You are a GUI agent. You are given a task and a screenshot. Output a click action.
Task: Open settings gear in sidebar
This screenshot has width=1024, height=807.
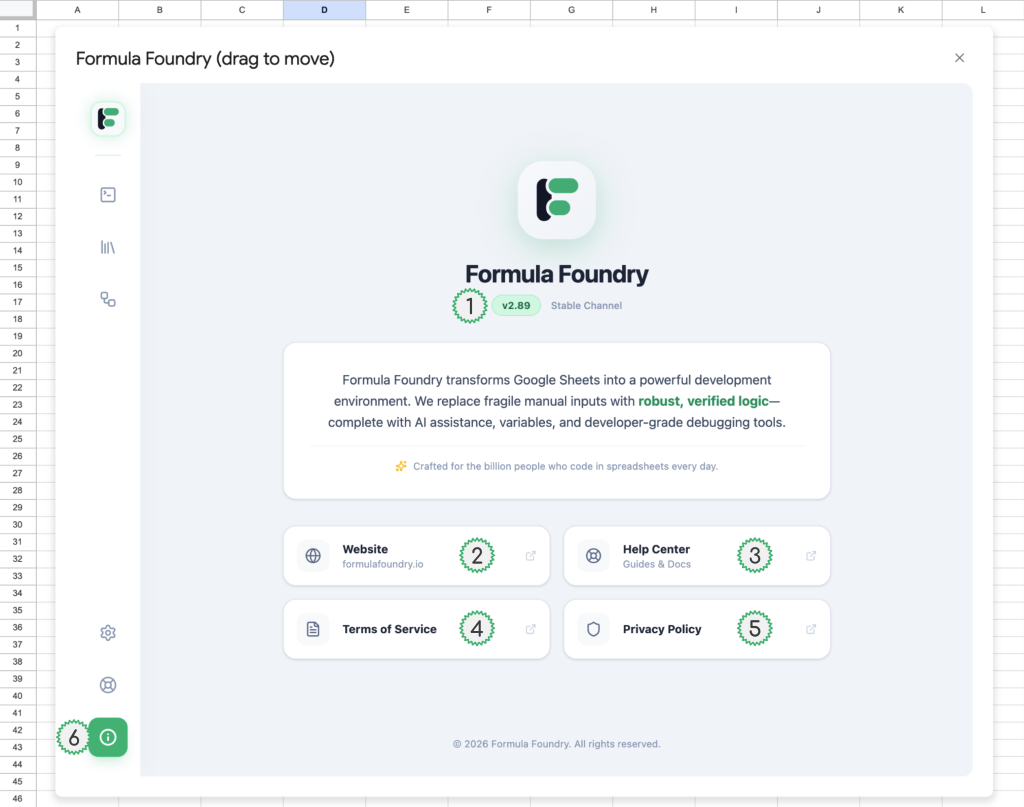[108, 633]
